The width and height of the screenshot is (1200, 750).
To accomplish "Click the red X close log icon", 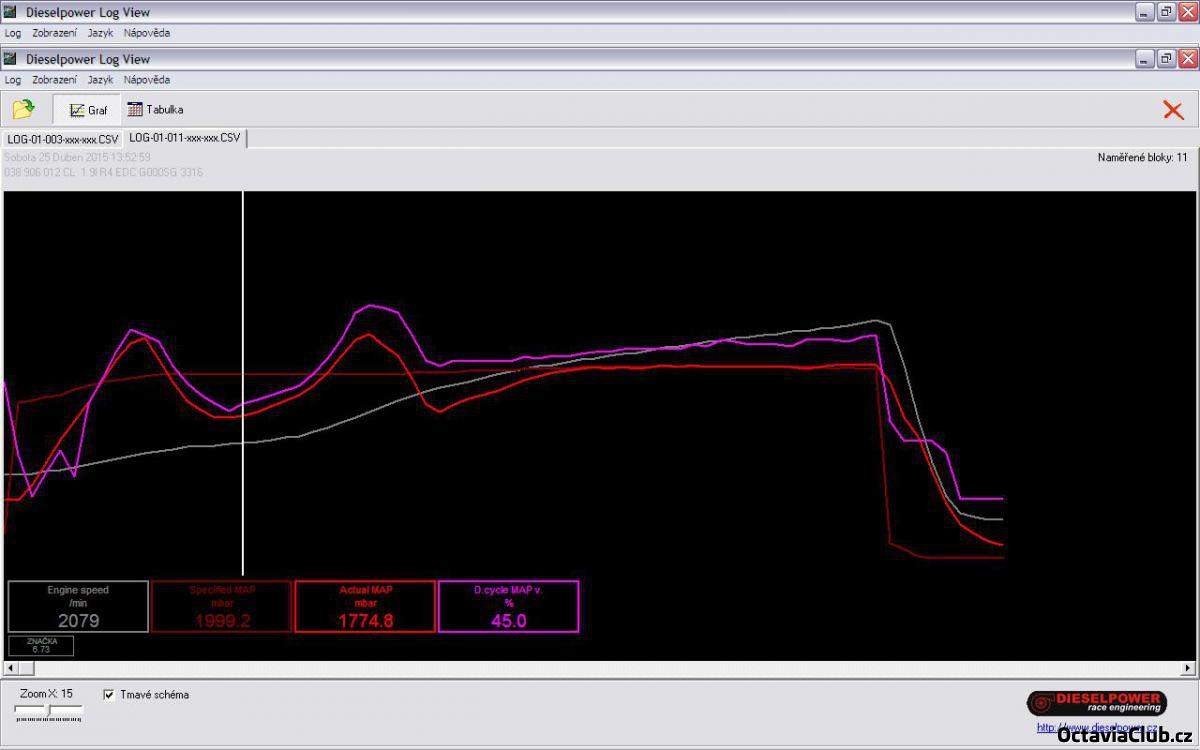I will tap(1173, 110).
